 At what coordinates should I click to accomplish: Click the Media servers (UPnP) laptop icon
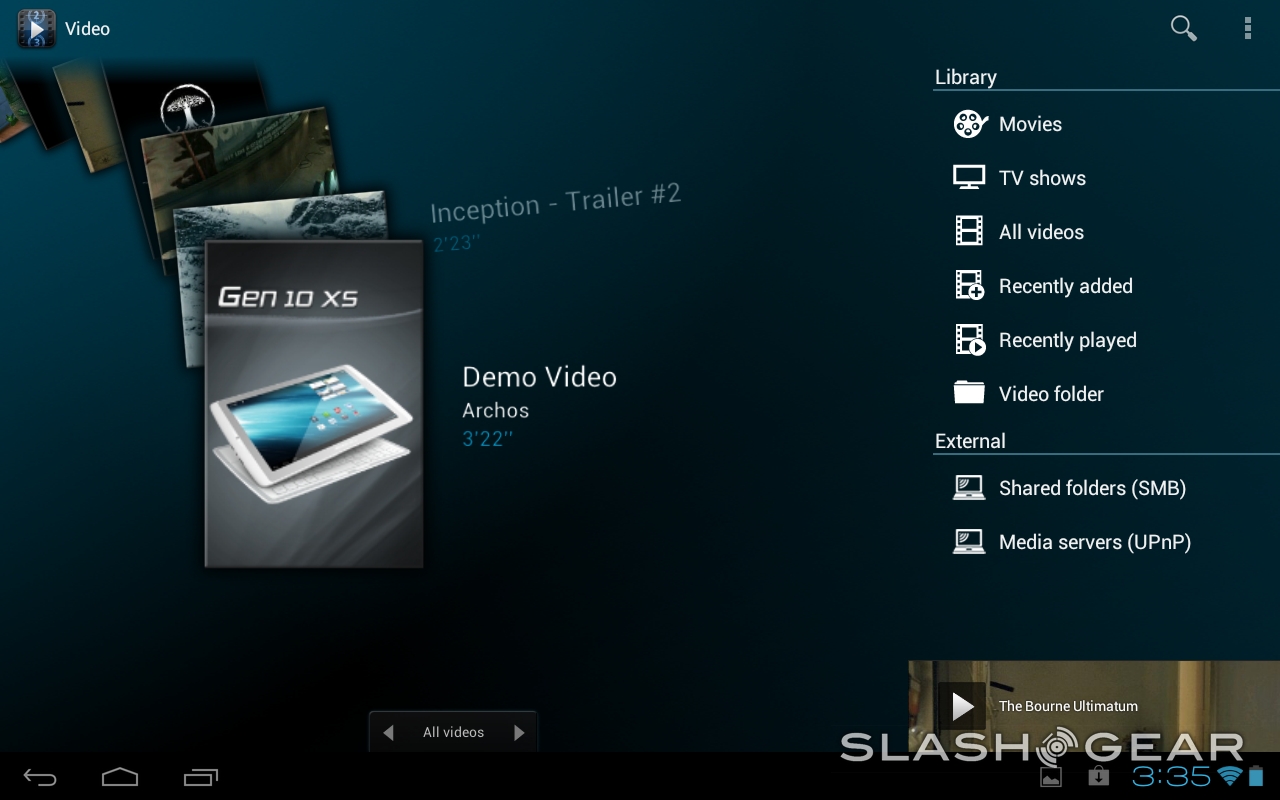coord(969,542)
